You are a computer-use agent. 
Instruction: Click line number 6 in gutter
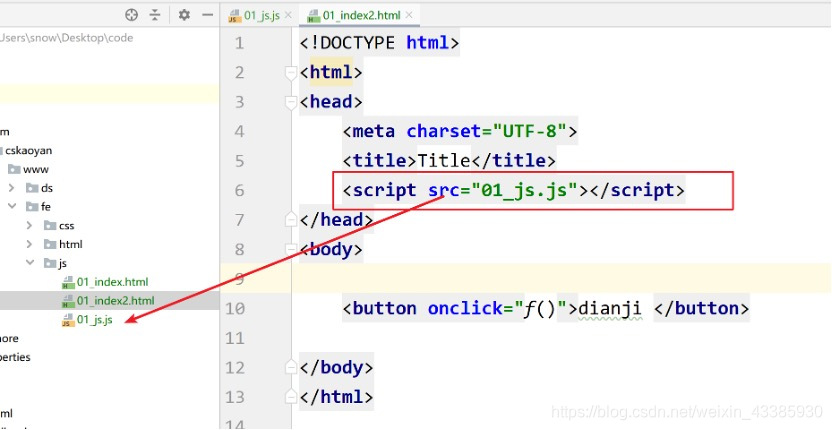[x=239, y=191]
